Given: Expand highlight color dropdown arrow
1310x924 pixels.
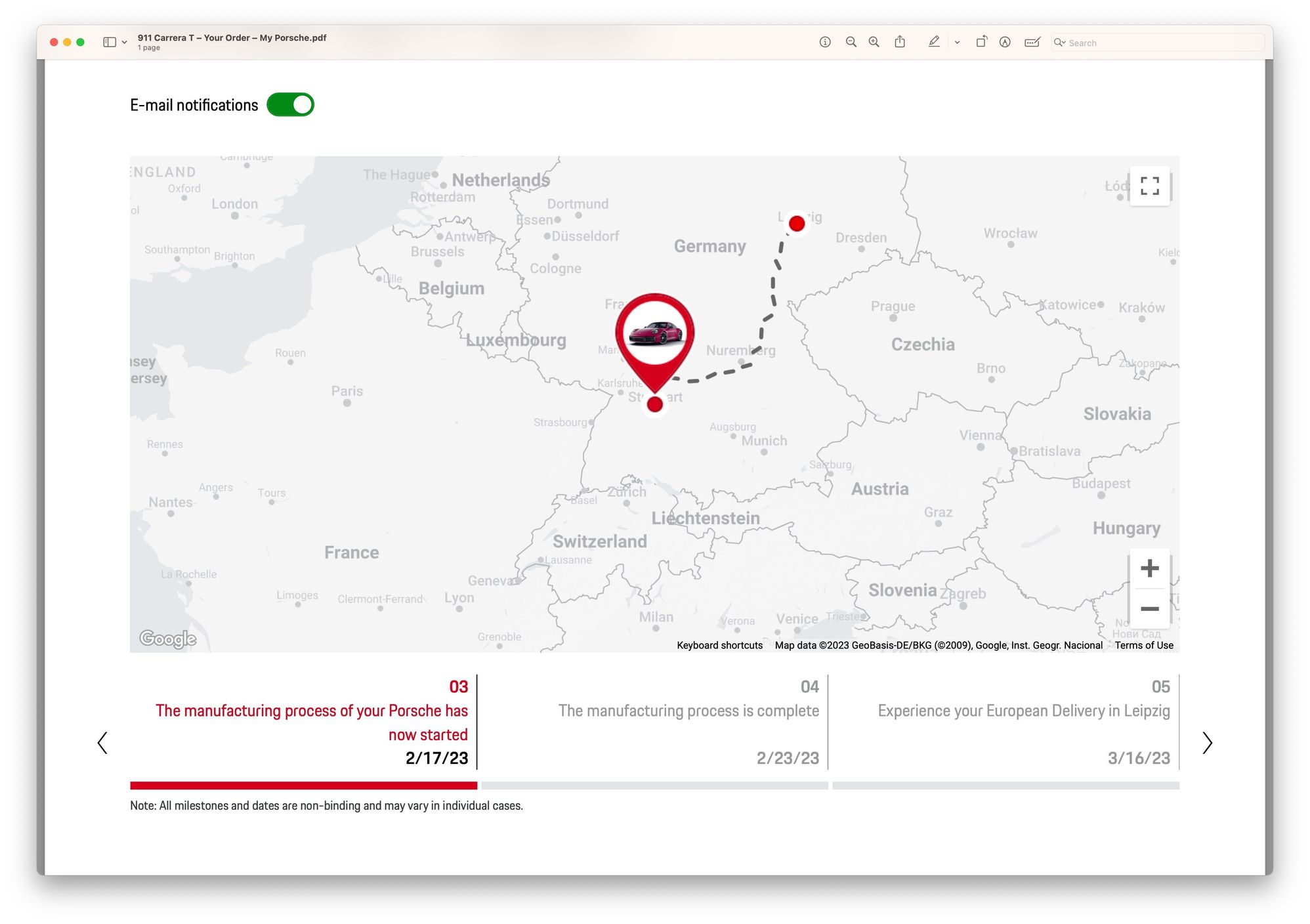Looking at the screenshot, I should click(x=957, y=42).
